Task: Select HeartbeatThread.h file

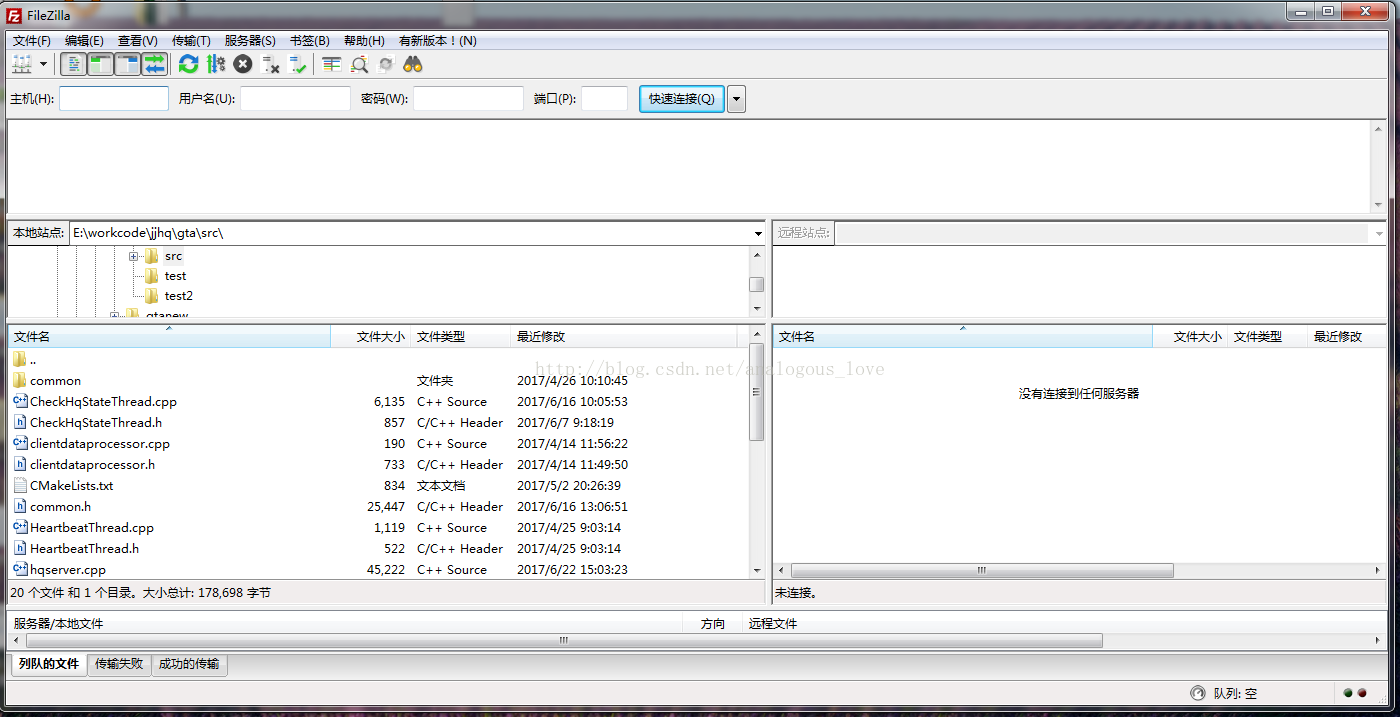Action: 378,549
